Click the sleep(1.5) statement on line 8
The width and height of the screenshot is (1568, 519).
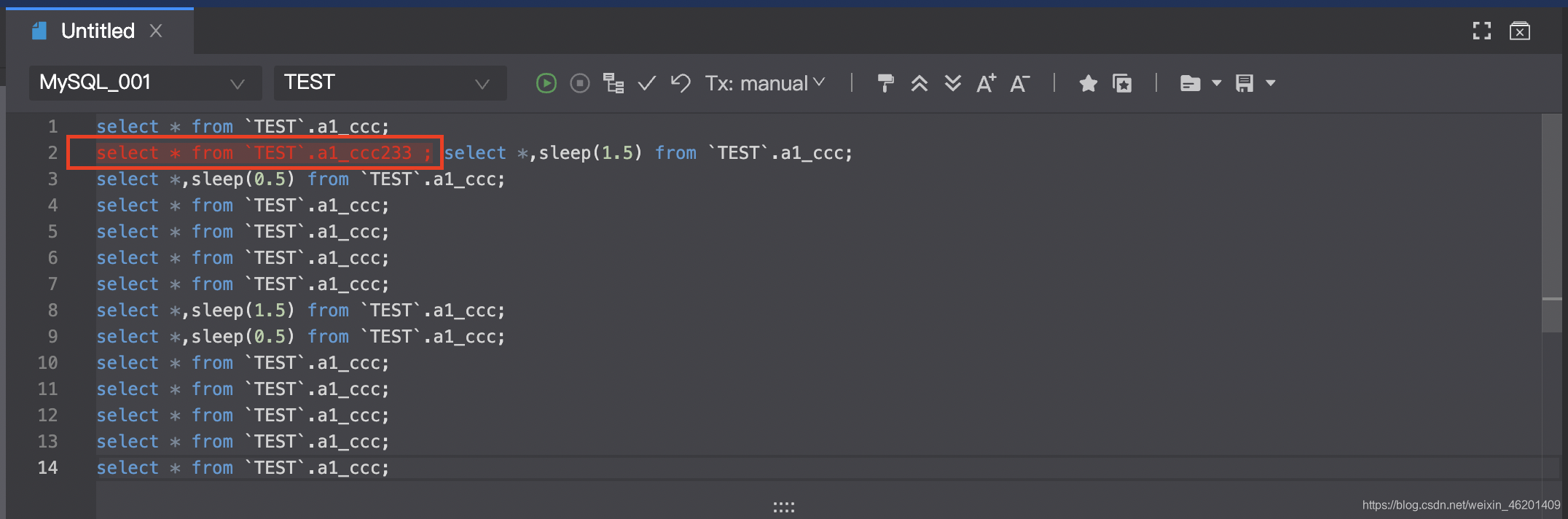(x=301, y=311)
